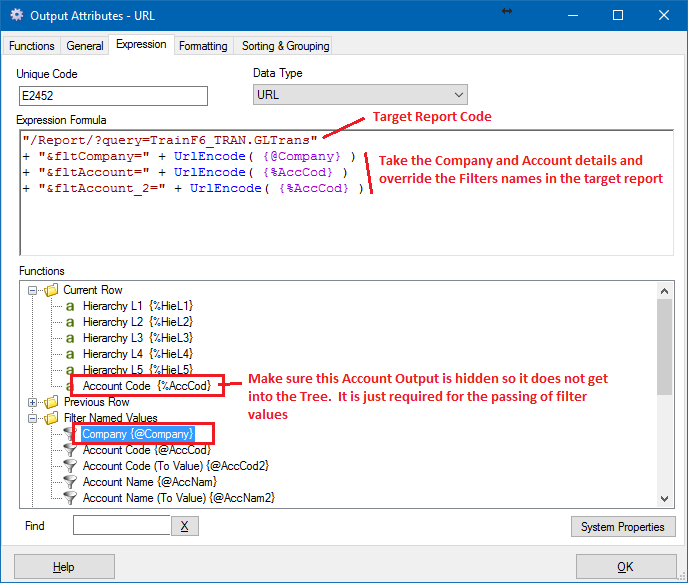The image size is (688, 583).
Task: Click text icon beside Hierarchy L4
Action: (x=70, y=354)
